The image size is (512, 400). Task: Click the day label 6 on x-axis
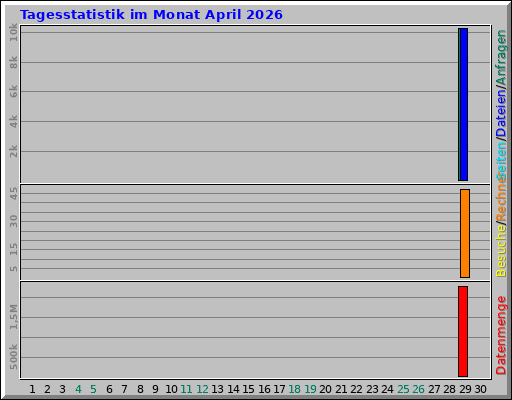109,389
